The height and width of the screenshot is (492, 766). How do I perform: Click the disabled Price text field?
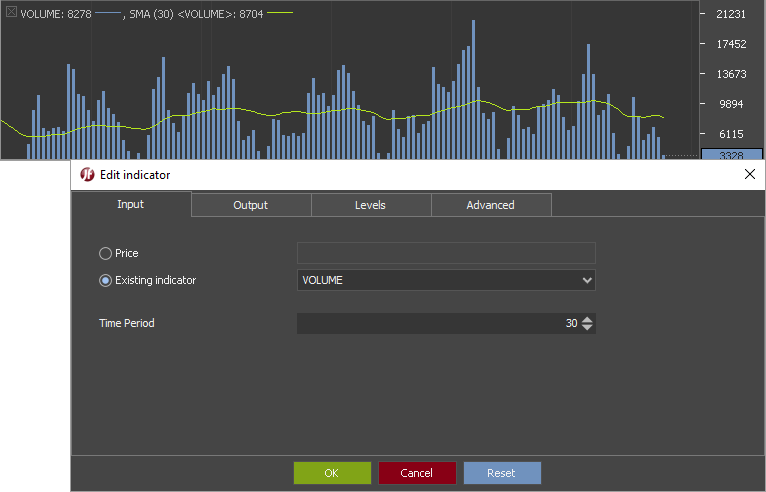[446, 253]
